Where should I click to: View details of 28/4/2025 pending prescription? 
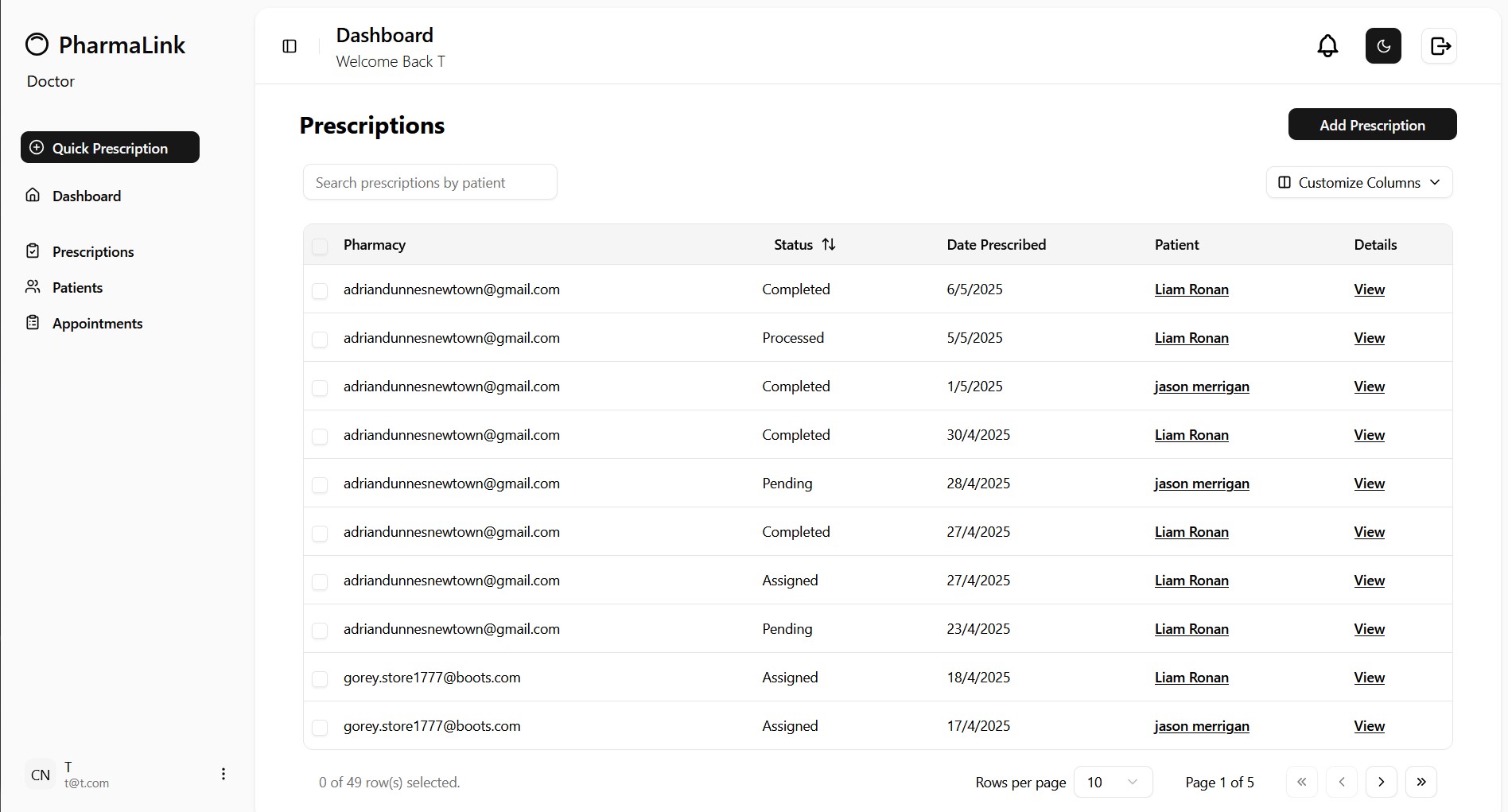(x=1369, y=484)
